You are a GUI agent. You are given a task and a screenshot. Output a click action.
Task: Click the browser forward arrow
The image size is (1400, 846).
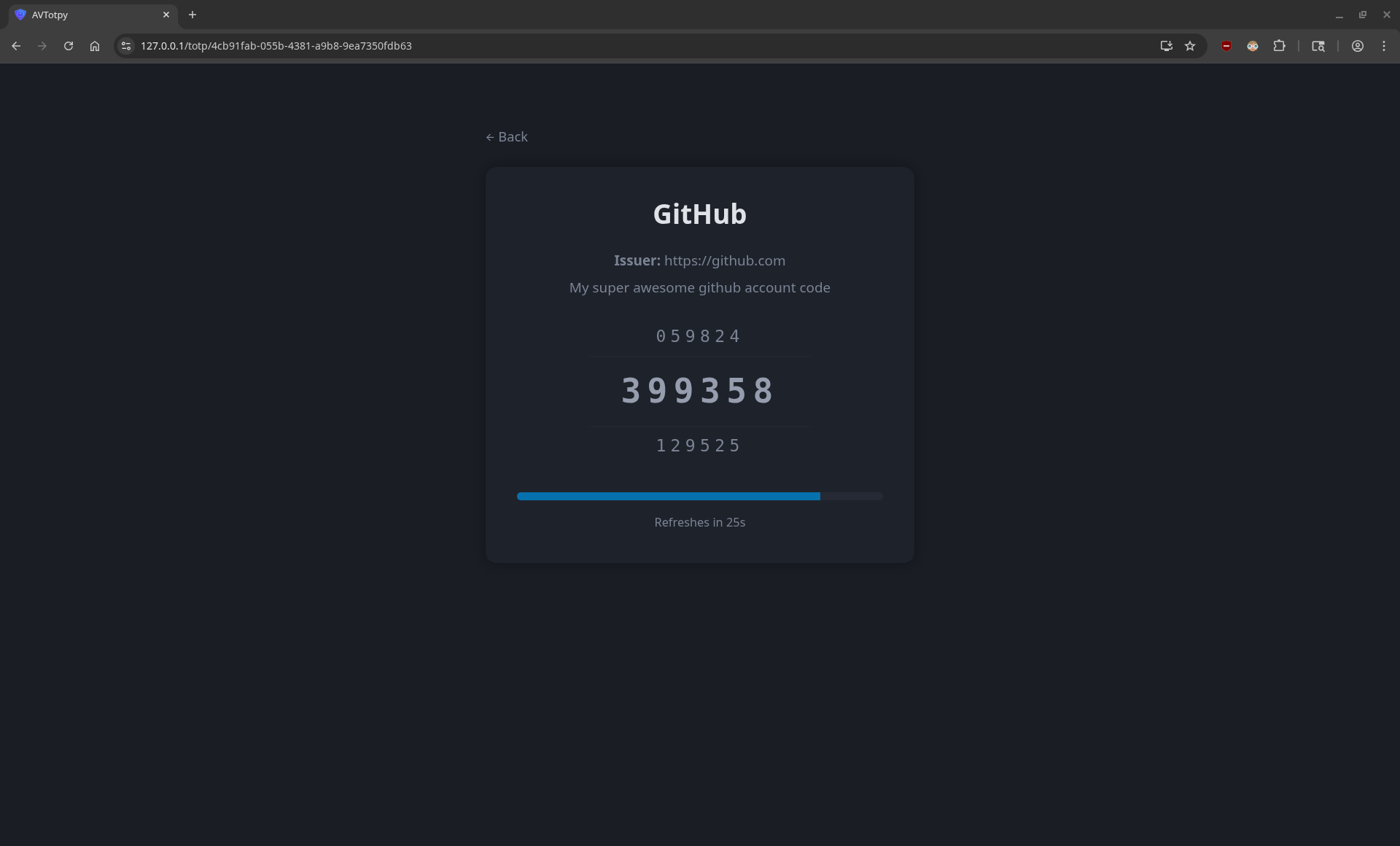(42, 46)
